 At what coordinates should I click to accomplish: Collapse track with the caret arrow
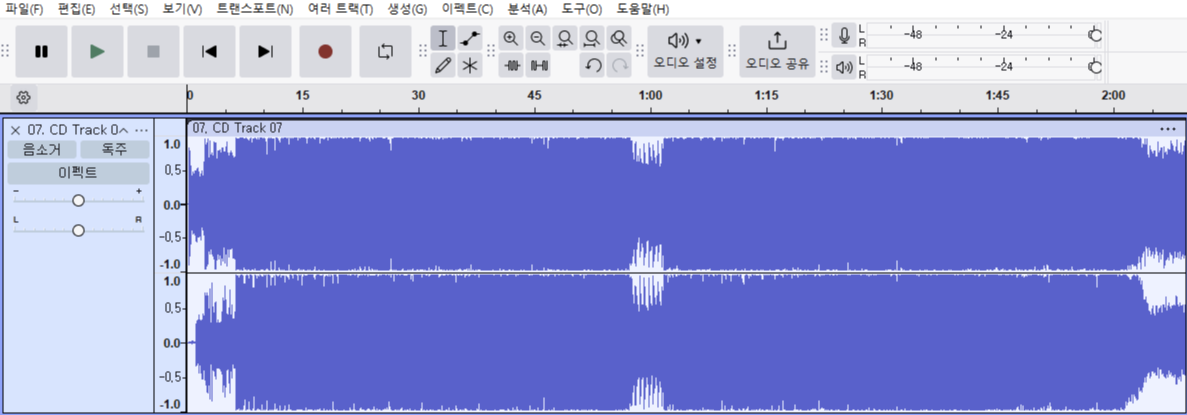click(x=125, y=129)
